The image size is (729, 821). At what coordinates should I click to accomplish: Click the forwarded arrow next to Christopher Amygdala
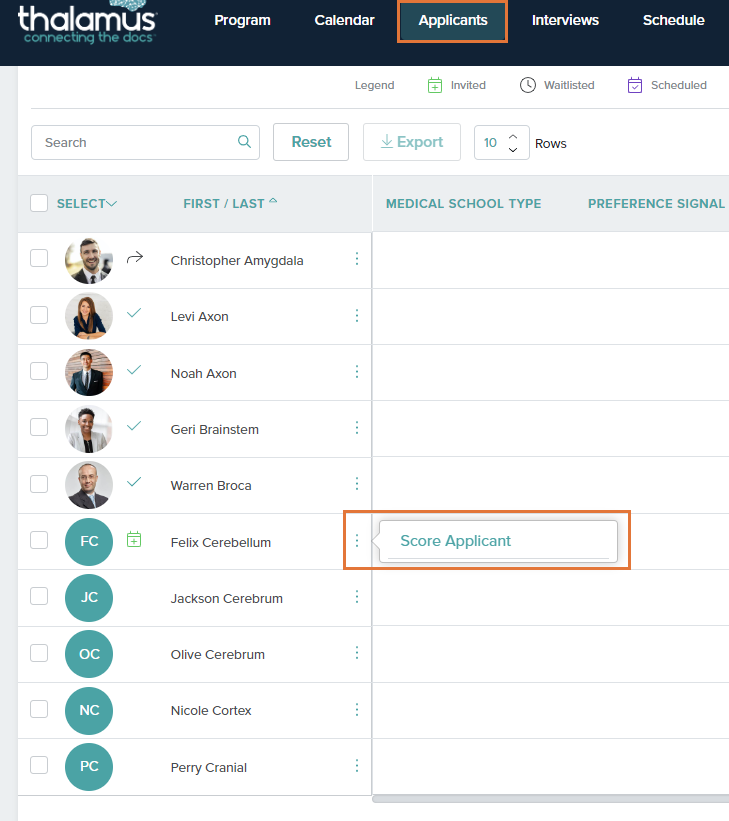(135, 257)
